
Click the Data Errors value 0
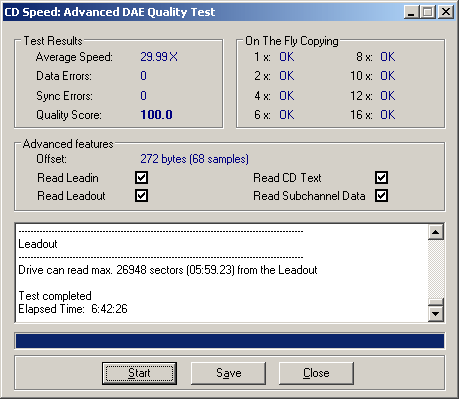(x=143, y=76)
